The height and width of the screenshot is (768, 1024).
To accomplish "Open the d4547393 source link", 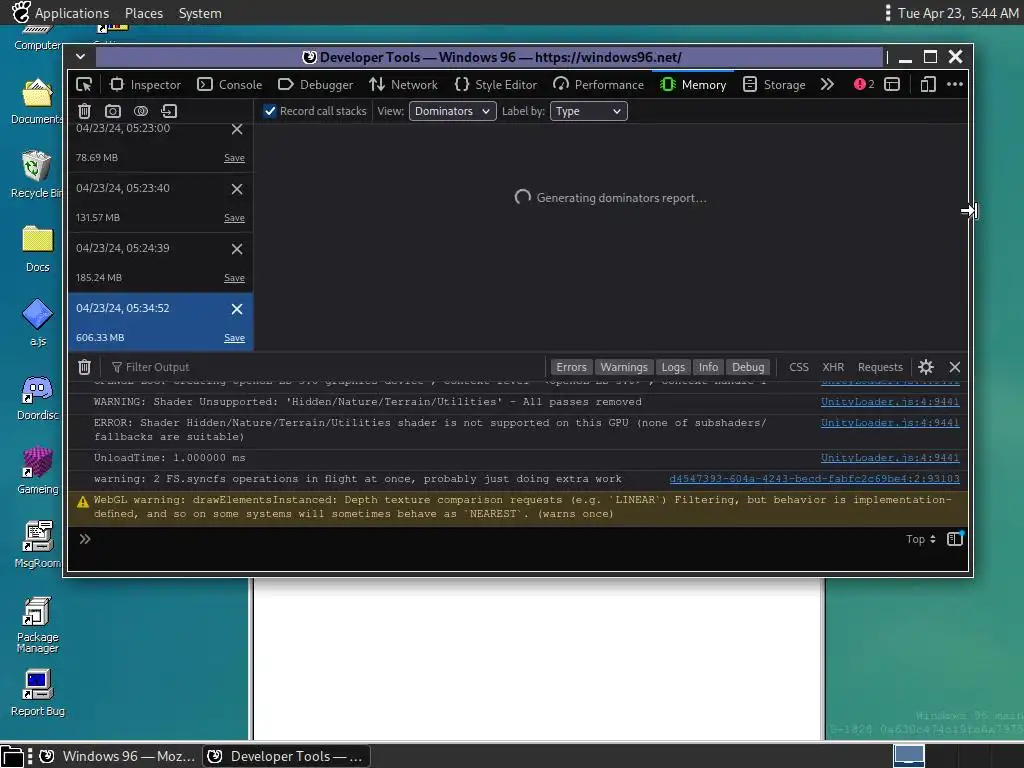I will 814,479.
